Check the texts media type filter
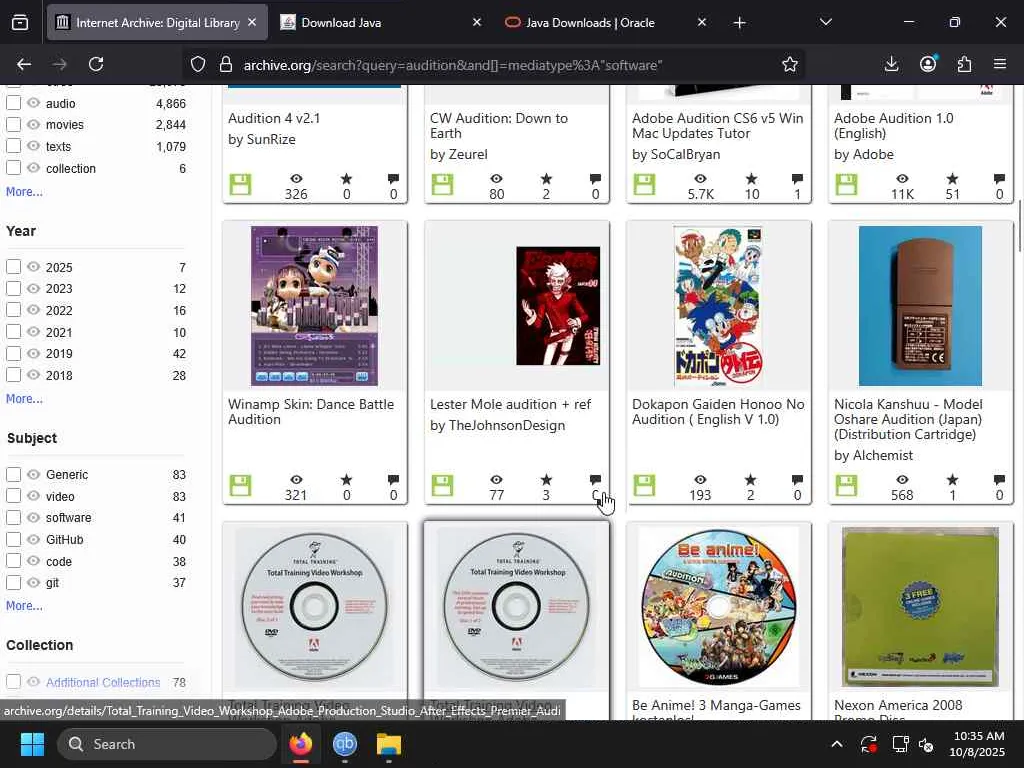 (13, 146)
